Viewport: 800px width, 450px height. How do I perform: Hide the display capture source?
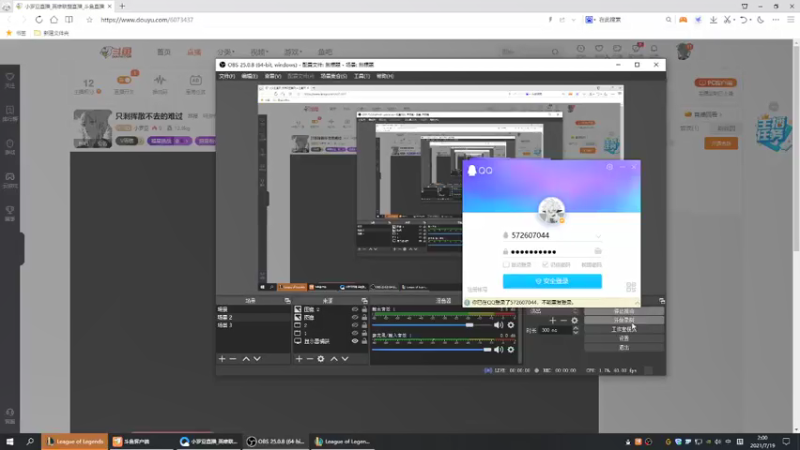[x=355, y=341]
